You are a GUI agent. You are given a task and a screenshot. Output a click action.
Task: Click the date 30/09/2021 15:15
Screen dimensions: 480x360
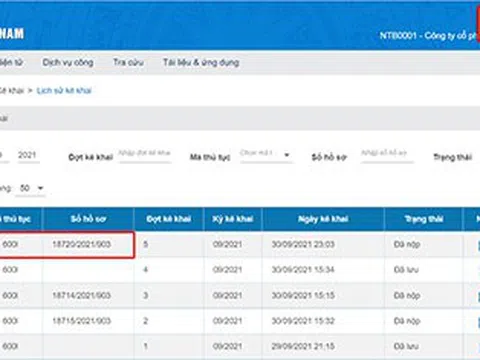coord(303,295)
